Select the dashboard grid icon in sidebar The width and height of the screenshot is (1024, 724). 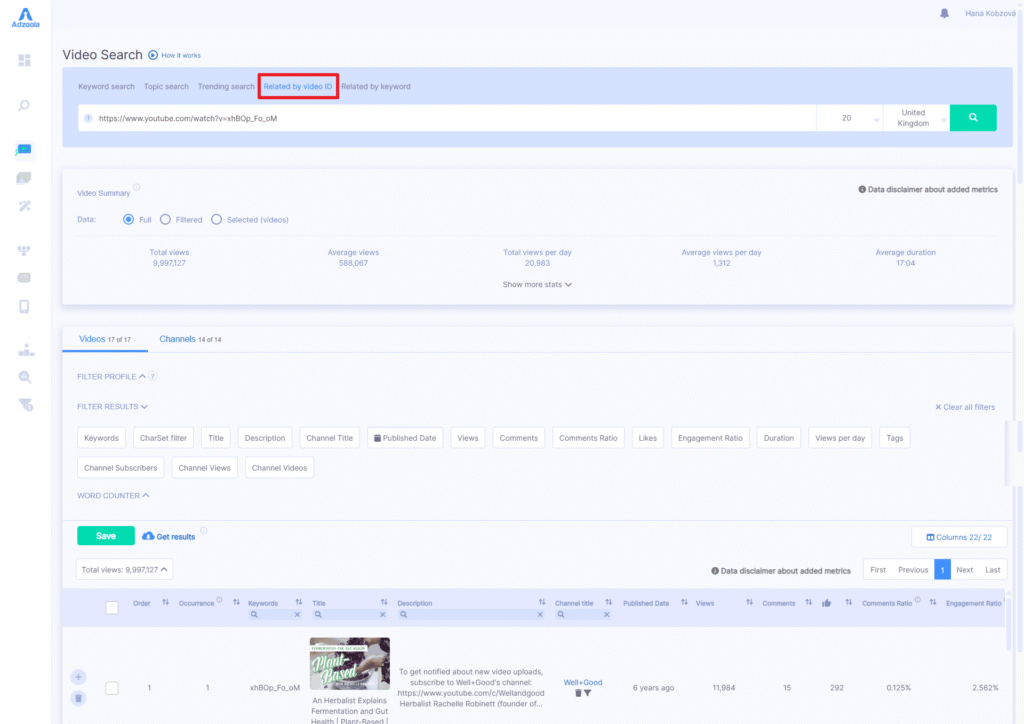coord(25,60)
